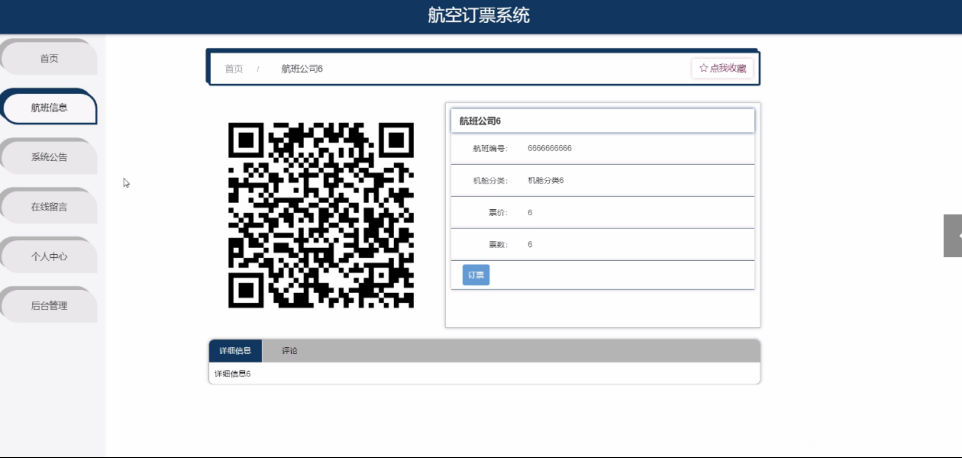
Task: Click the 订票 booking button
Action: pos(475,275)
